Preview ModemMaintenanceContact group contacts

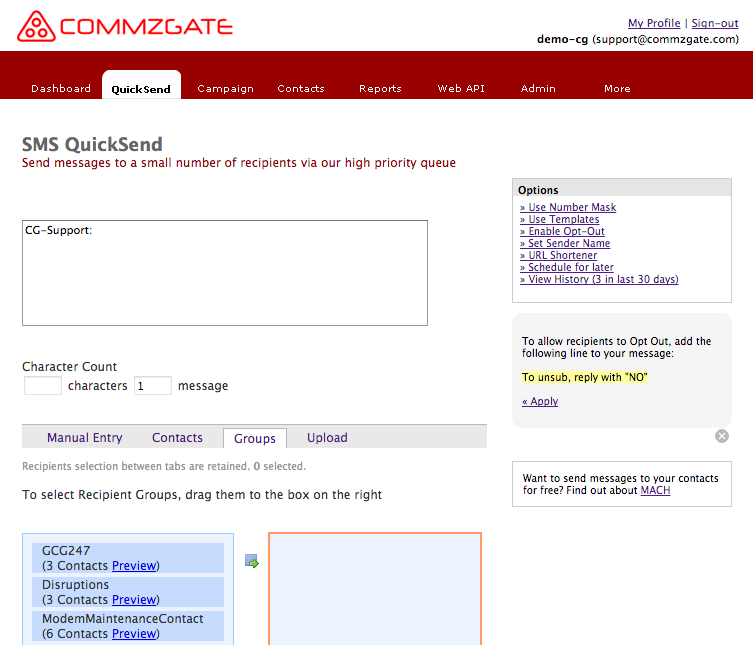point(134,634)
